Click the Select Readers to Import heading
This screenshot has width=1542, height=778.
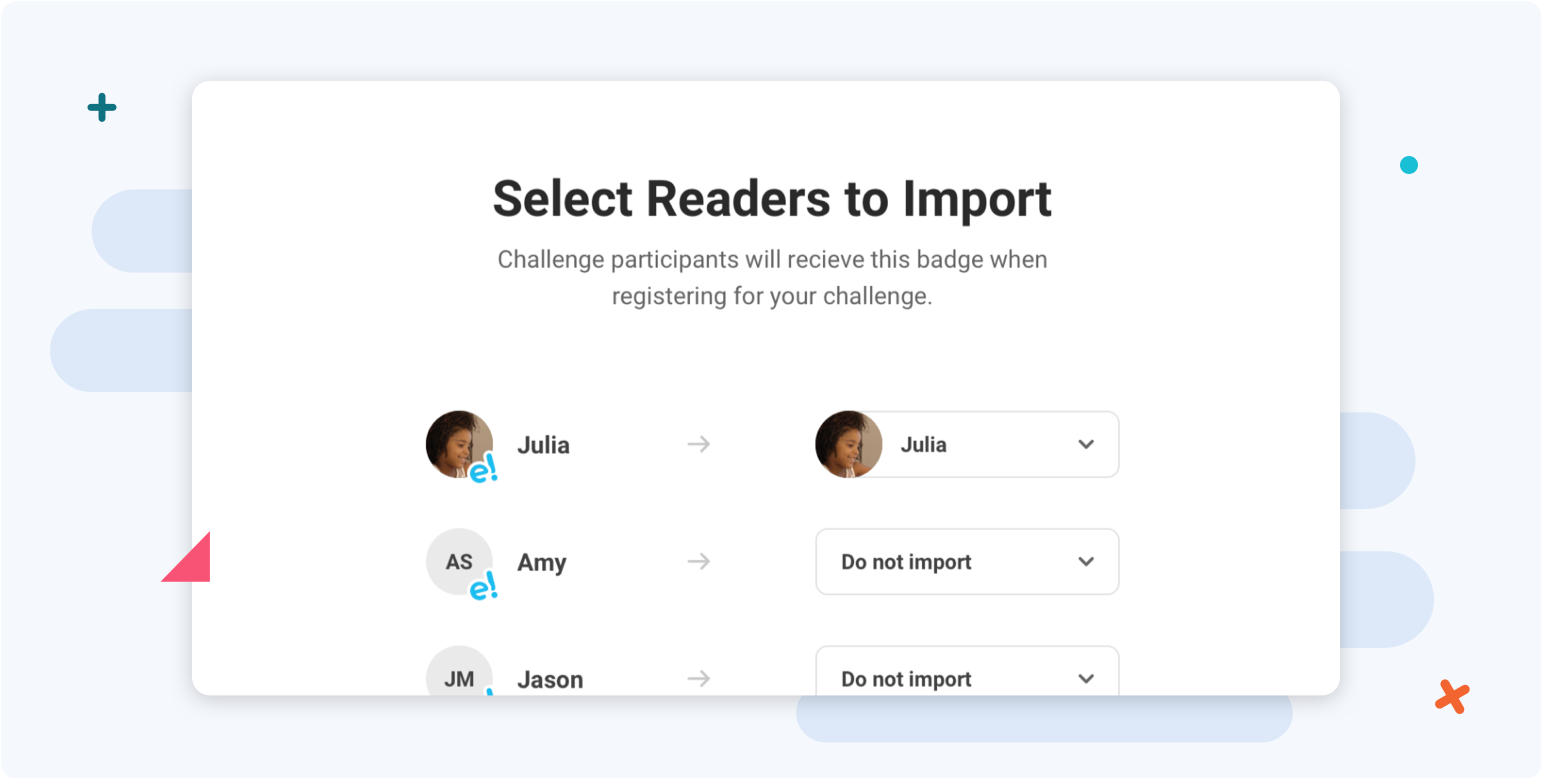click(772, 198)
